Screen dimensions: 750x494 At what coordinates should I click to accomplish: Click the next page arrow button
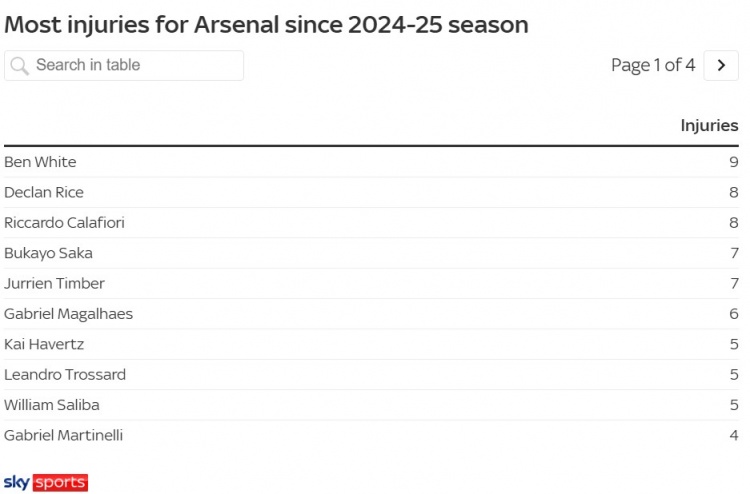coord(720,65)
